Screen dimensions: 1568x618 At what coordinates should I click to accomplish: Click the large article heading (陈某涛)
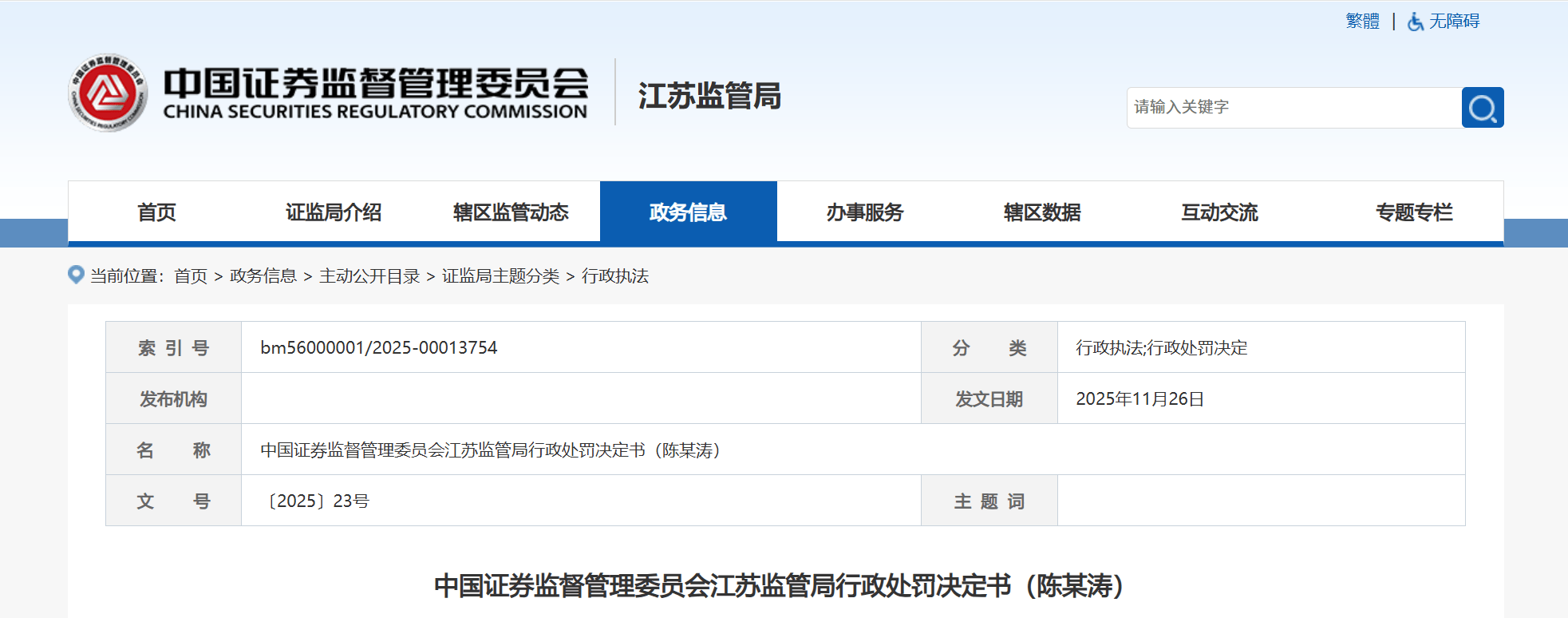780,586
